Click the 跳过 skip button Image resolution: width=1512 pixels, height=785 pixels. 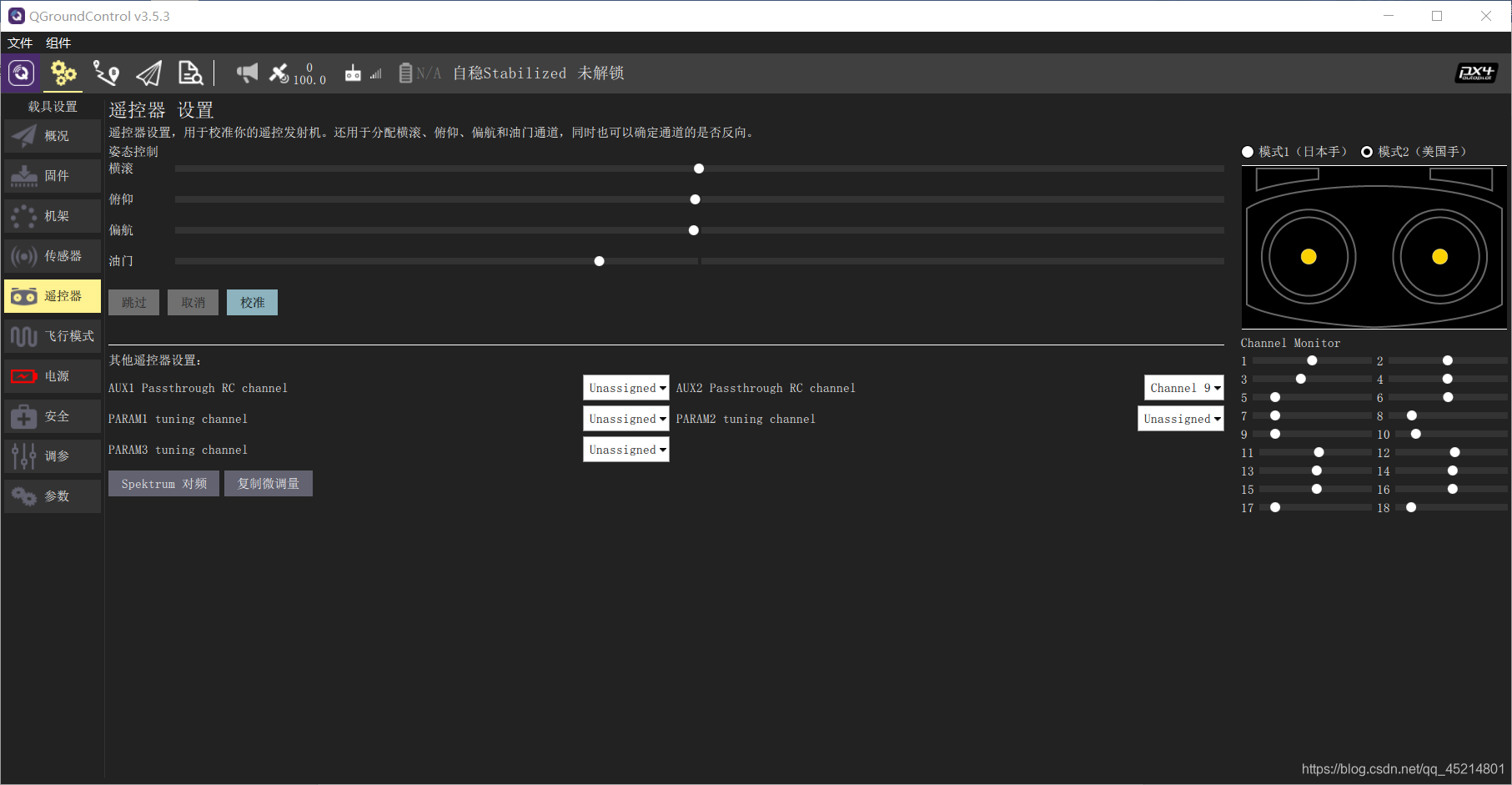133,303
